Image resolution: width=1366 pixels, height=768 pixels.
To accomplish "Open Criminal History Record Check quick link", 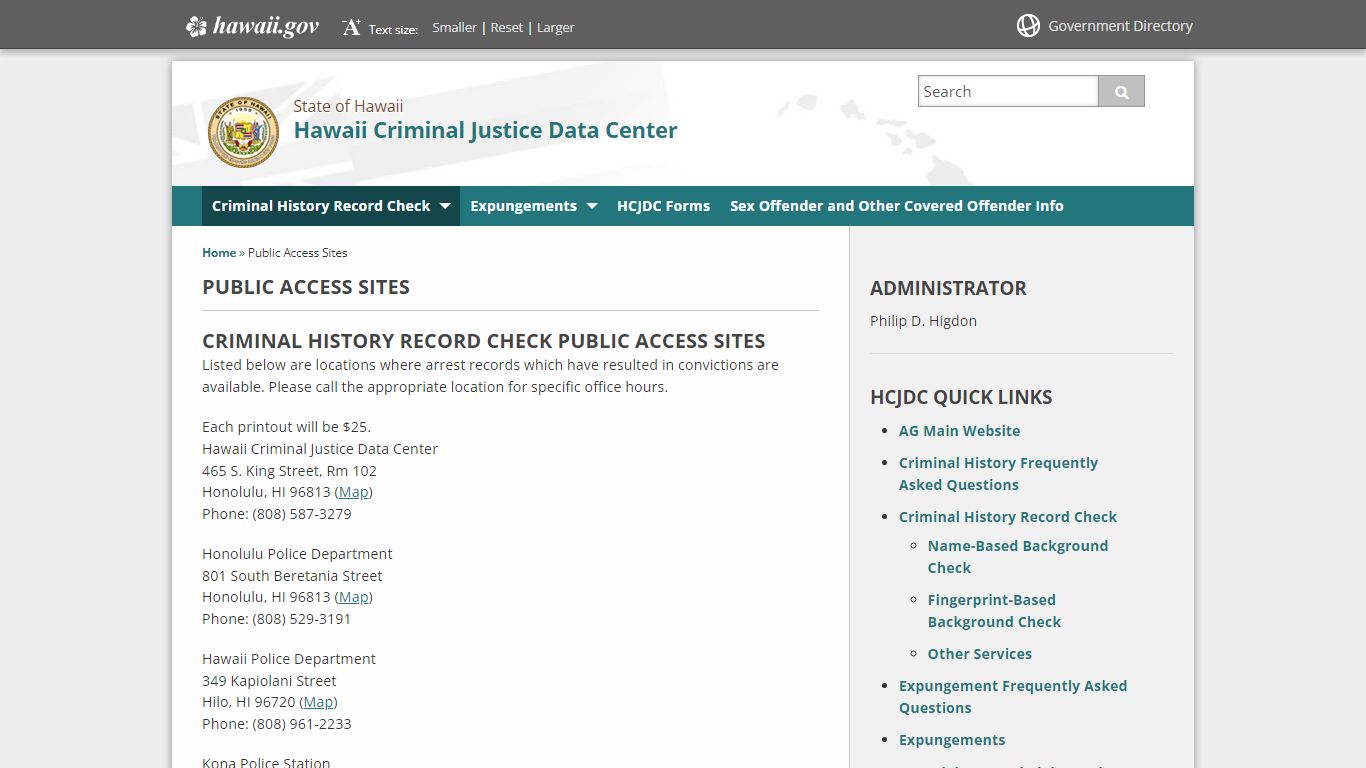I will [1008, 517].
